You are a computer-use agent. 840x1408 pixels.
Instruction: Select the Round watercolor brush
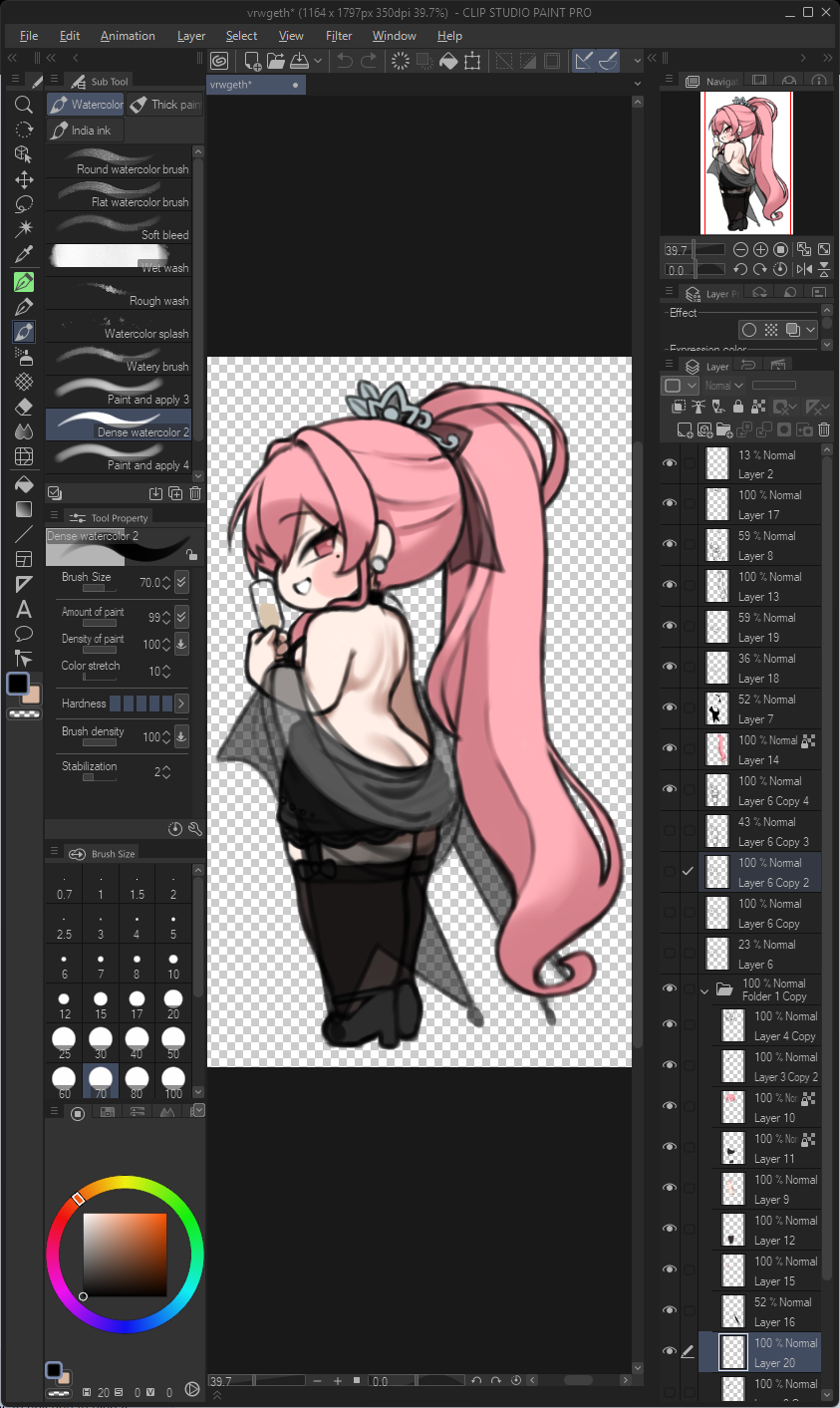coord(119,162)
